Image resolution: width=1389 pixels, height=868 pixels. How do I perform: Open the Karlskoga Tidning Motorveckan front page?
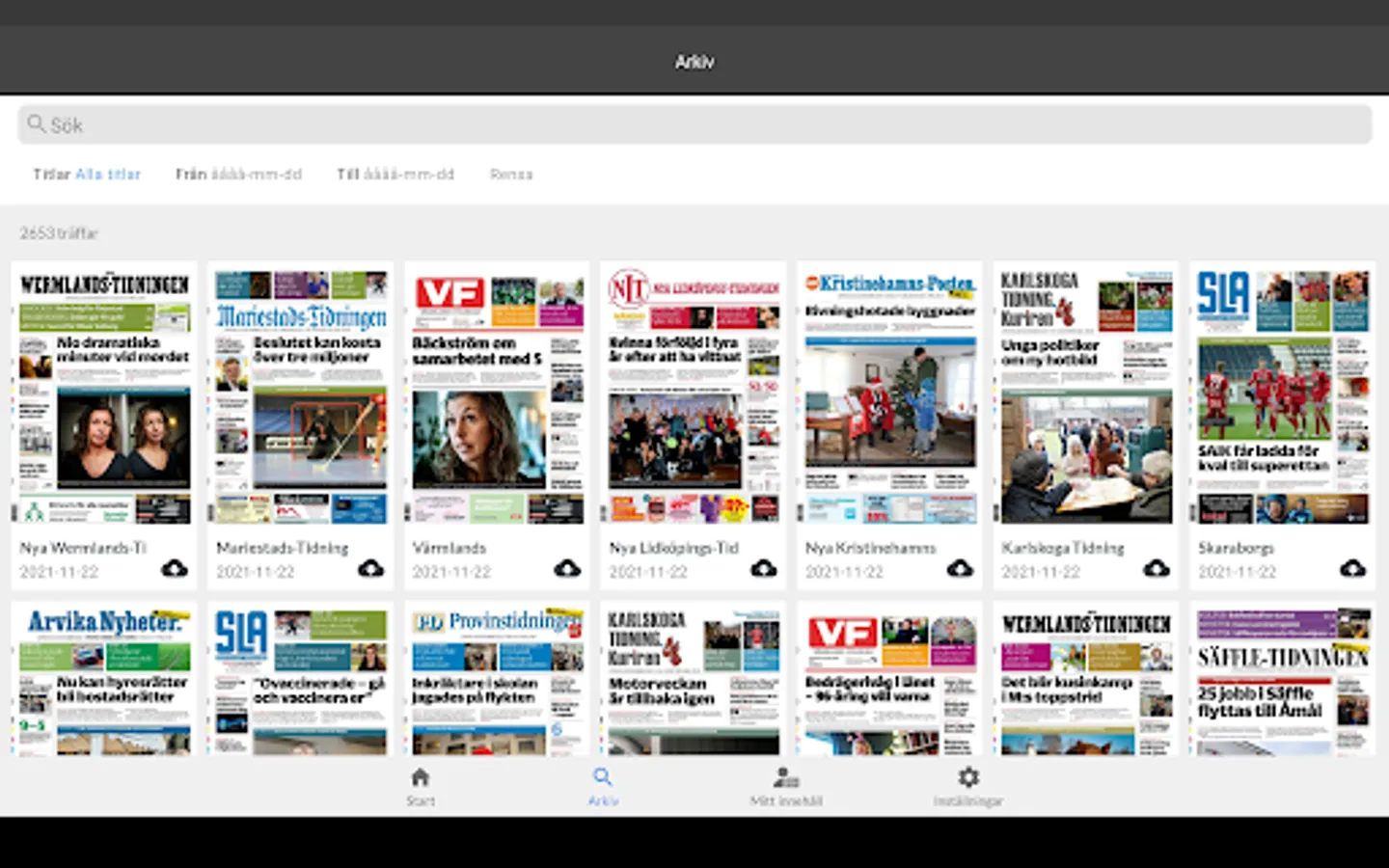tap(694, 681)
